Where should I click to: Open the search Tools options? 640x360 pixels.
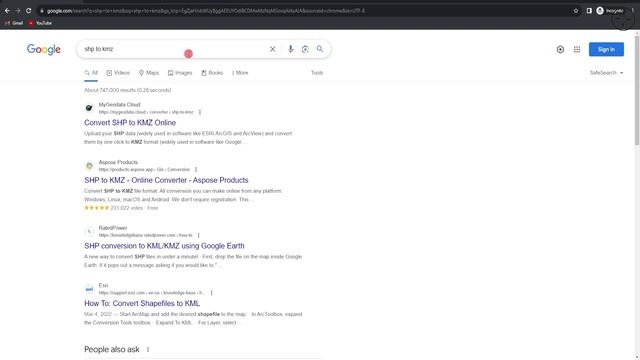pos(317,73)
